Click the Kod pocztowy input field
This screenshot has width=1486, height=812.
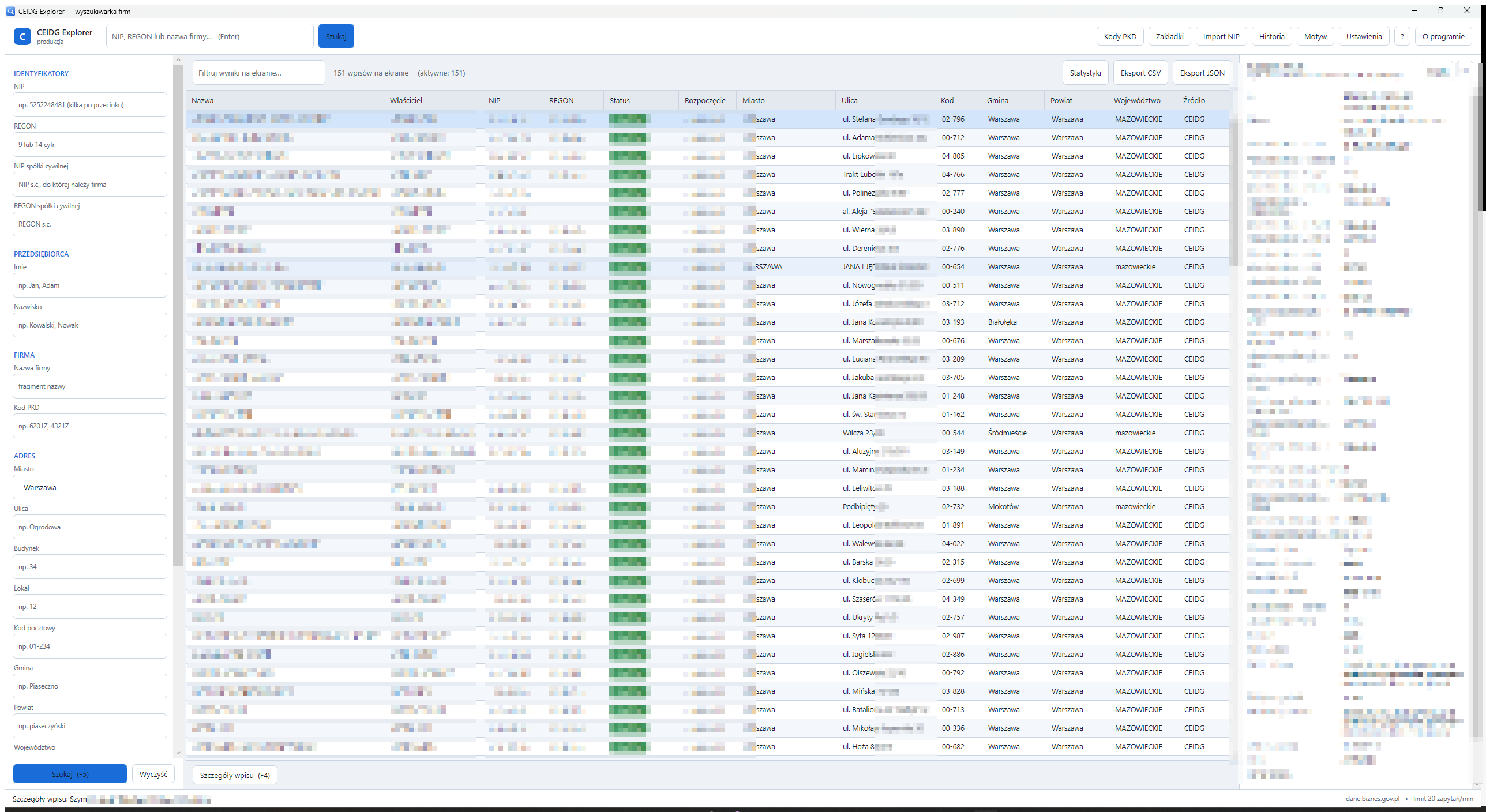coord(90,646)
